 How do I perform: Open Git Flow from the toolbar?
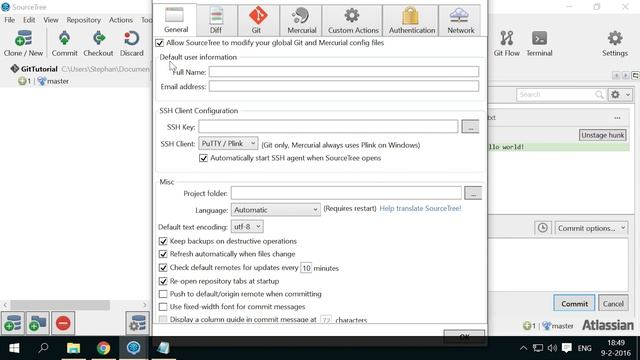tap(506, 43)
